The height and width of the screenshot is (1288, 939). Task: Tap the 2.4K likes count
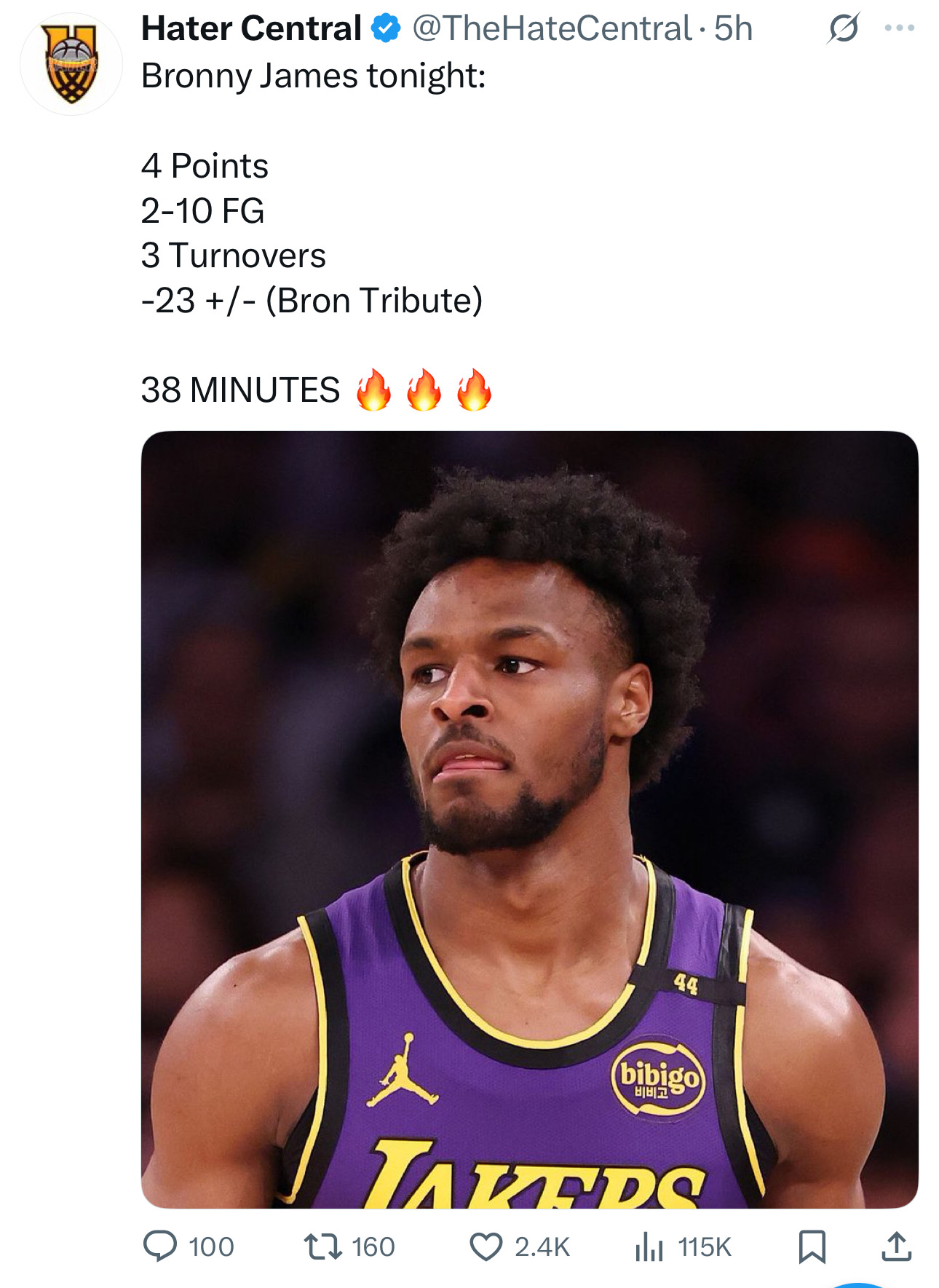(542, 1246)
